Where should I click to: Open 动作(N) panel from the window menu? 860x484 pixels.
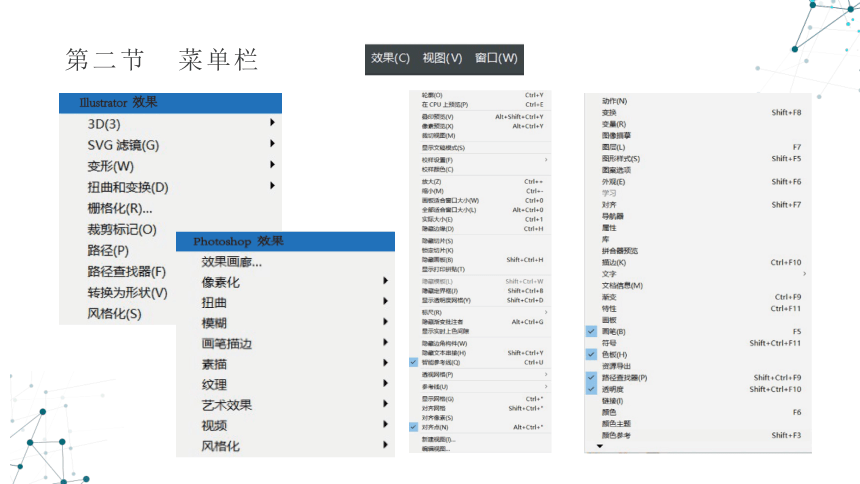pyautogui.click(x=698, y=101)
